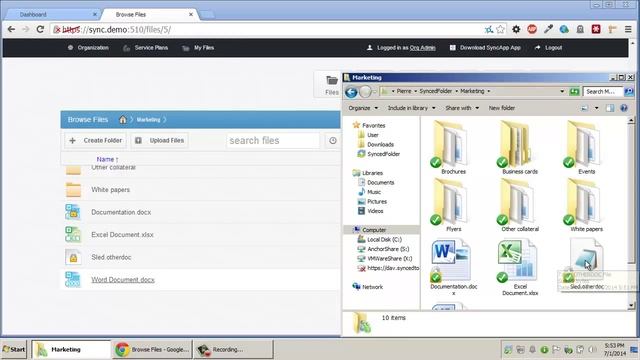The image size is (640, 360).
Task: Select Documents under Libraries
Action: click(x=376, y=182)
